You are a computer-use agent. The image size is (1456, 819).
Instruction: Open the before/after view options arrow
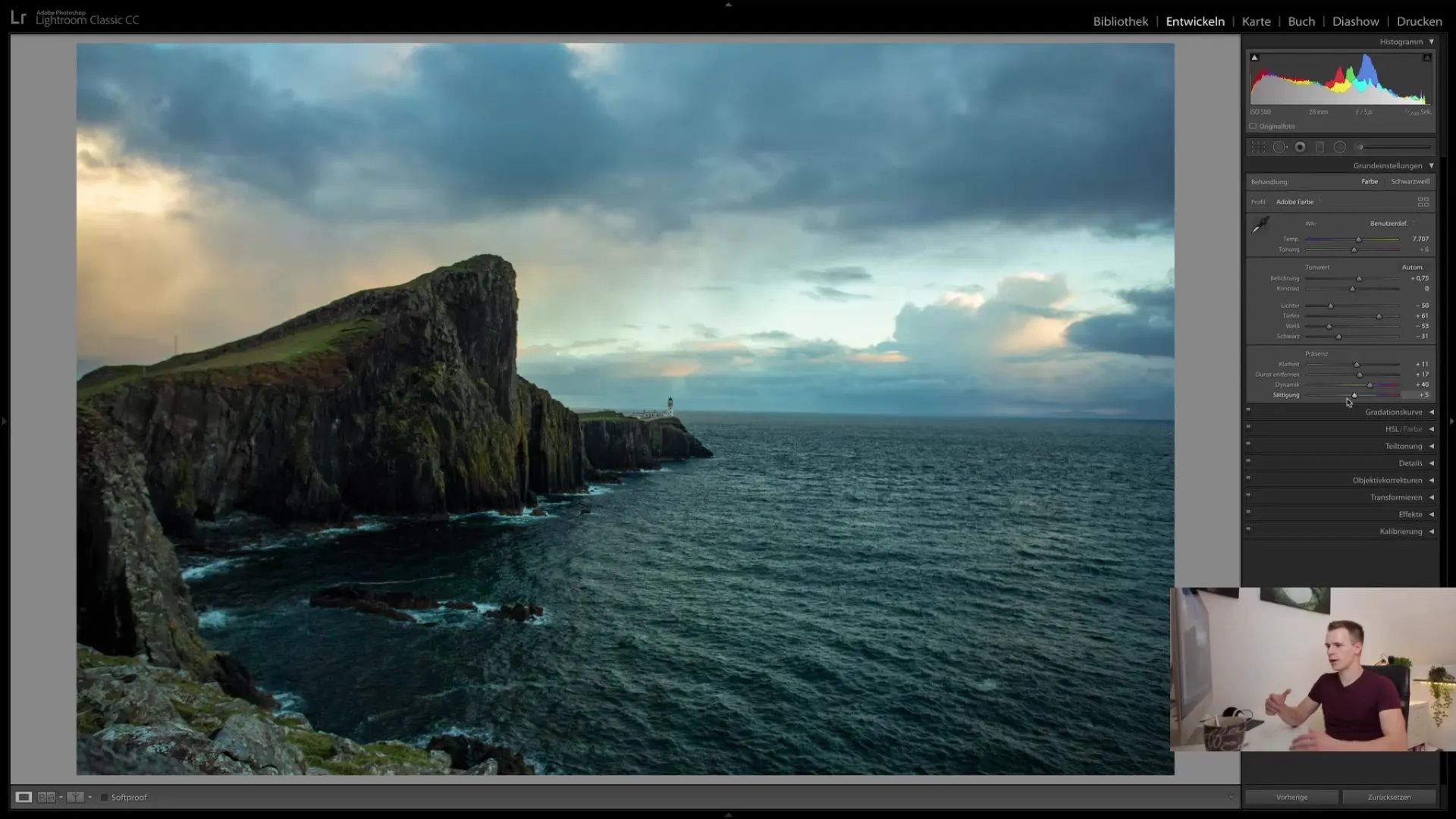[x=89, y=797]
